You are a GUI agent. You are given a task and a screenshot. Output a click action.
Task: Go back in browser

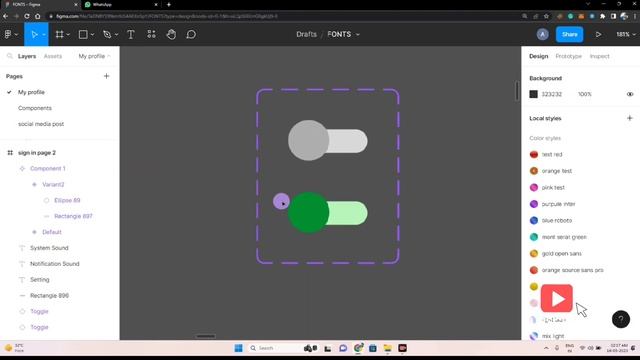pyautogui.click(x=5, y=16)
